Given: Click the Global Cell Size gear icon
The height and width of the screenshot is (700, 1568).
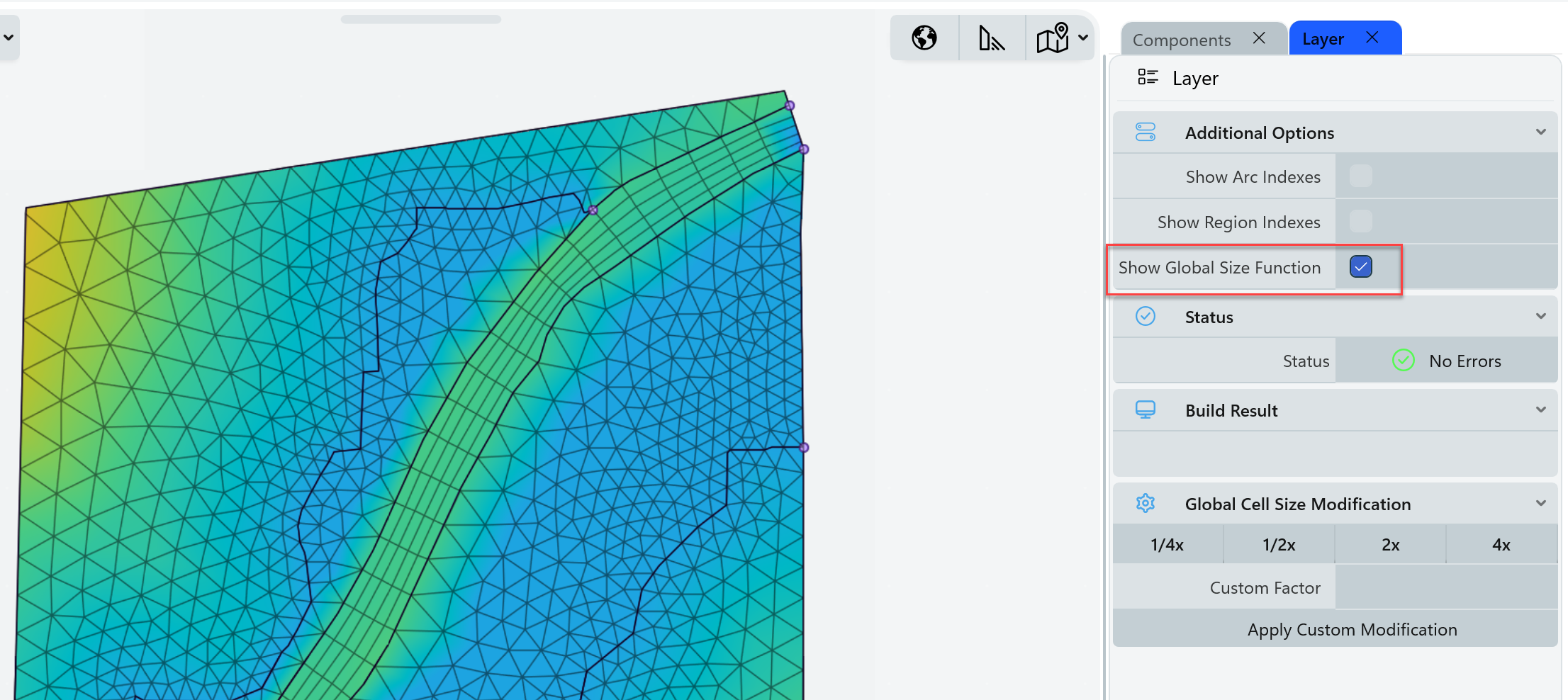Looking at the screenshot, I should tap(1146, 504).
